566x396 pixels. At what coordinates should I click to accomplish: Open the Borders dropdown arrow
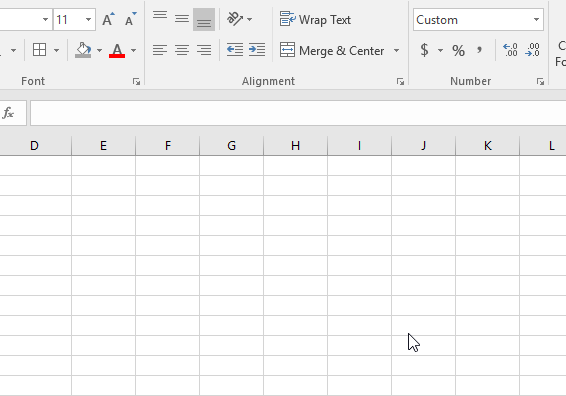point(57,50)
